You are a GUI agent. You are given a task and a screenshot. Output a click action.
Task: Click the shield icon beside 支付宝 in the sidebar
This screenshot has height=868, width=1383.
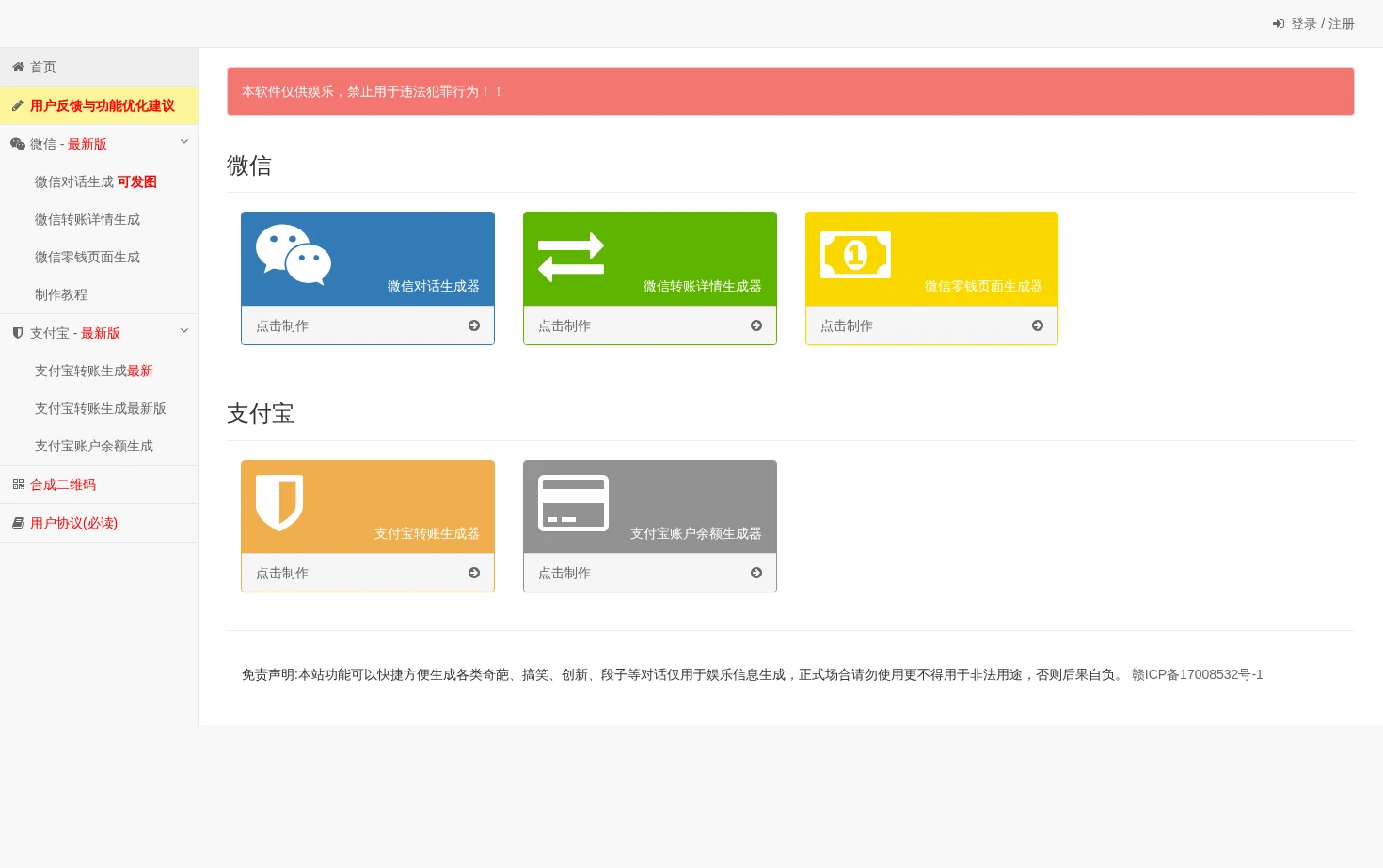tap(18, 333)
